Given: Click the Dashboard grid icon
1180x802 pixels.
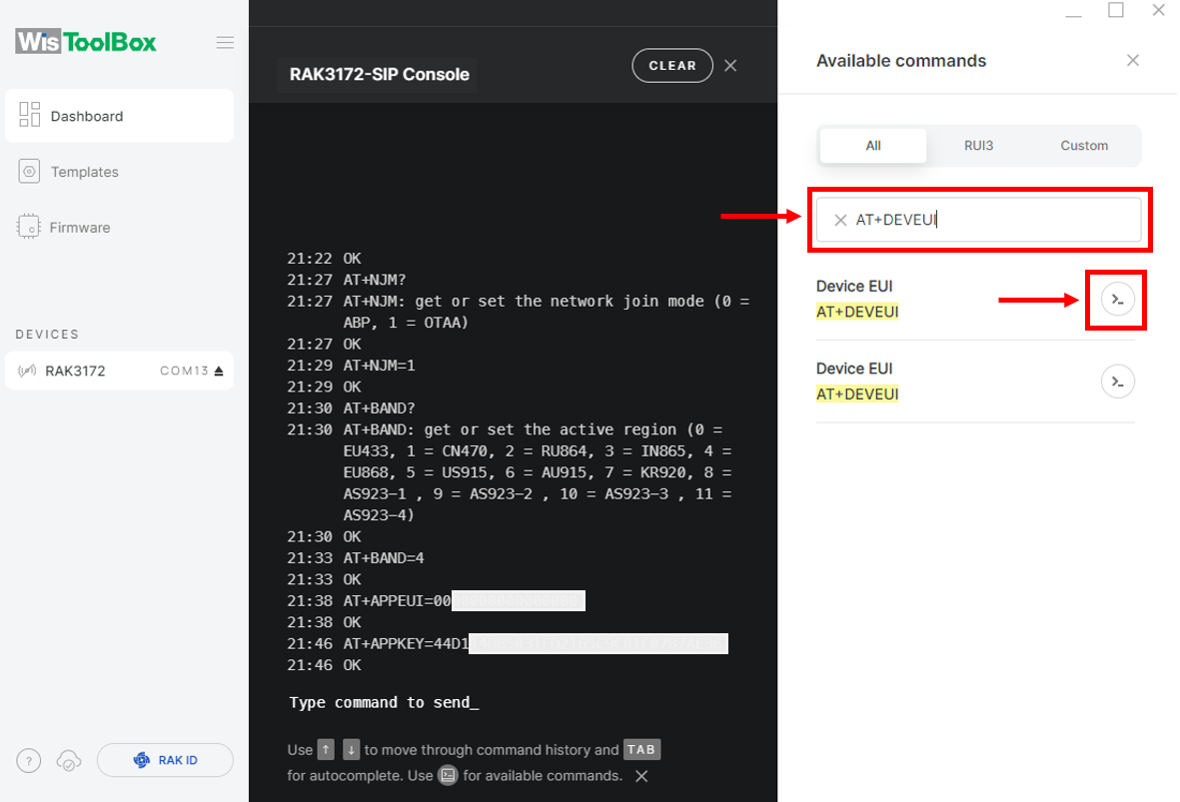Looking at the screenshot, I should click(29, 115).
